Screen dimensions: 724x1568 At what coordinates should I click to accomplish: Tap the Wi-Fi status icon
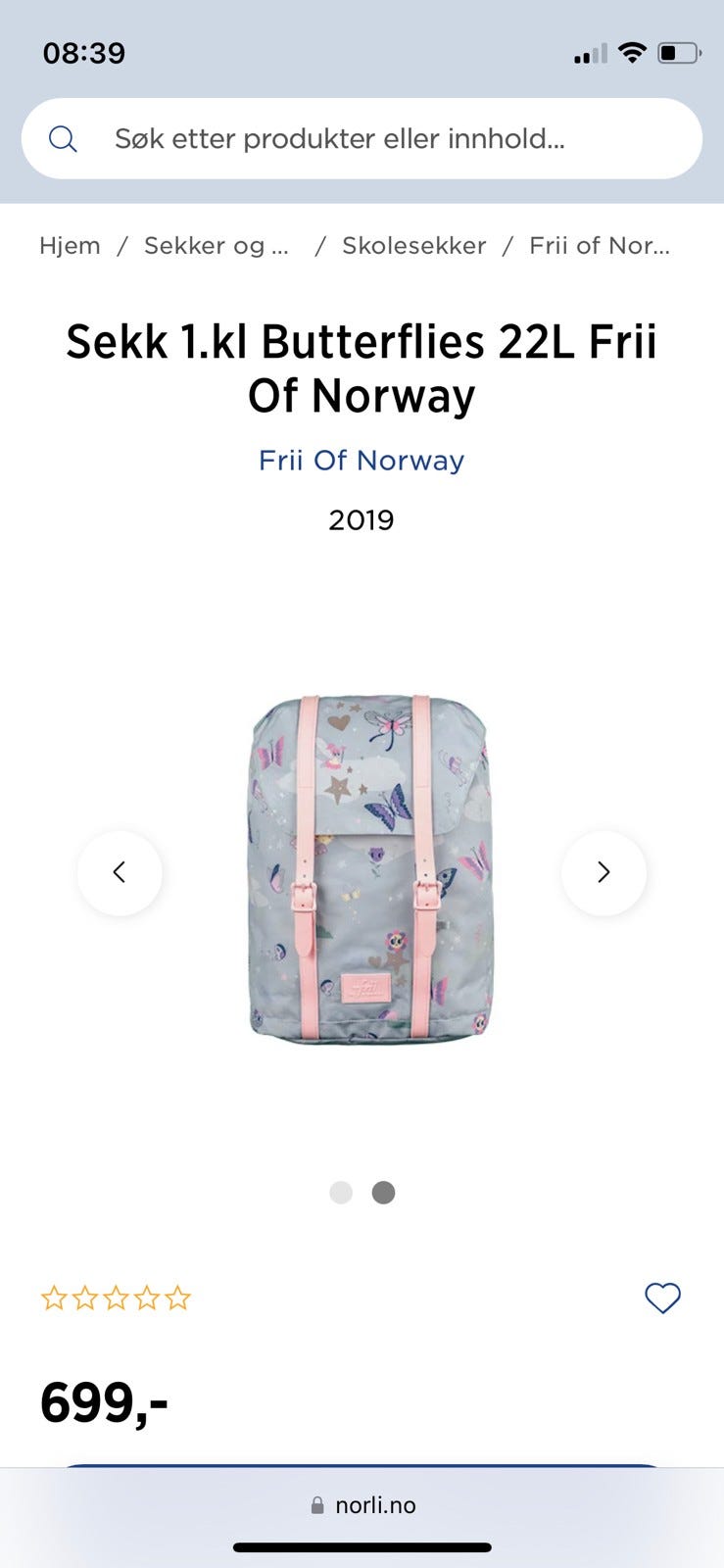(633, 53)
